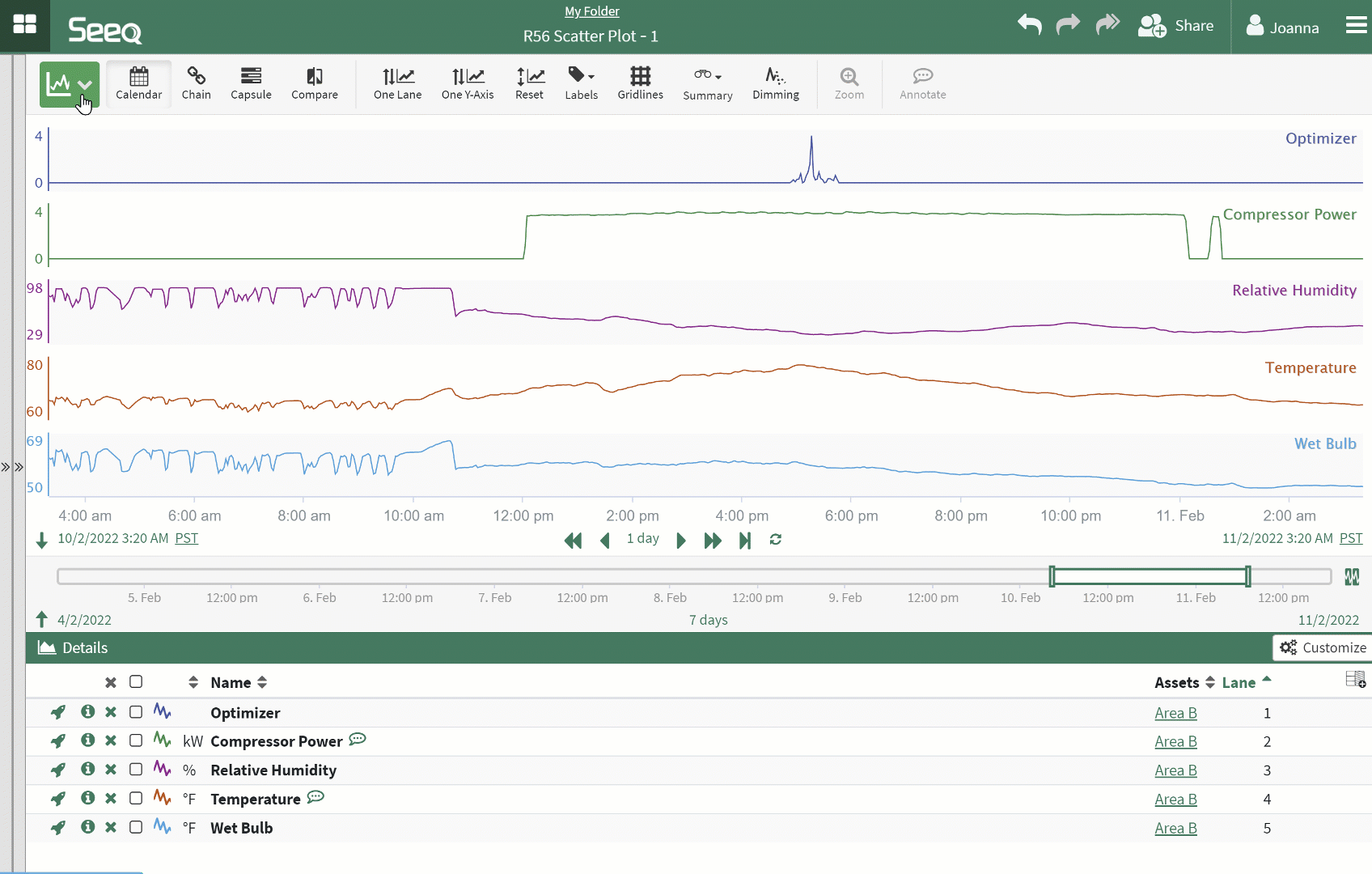Tick the Relative Humidity checkbox

(136, 770)
